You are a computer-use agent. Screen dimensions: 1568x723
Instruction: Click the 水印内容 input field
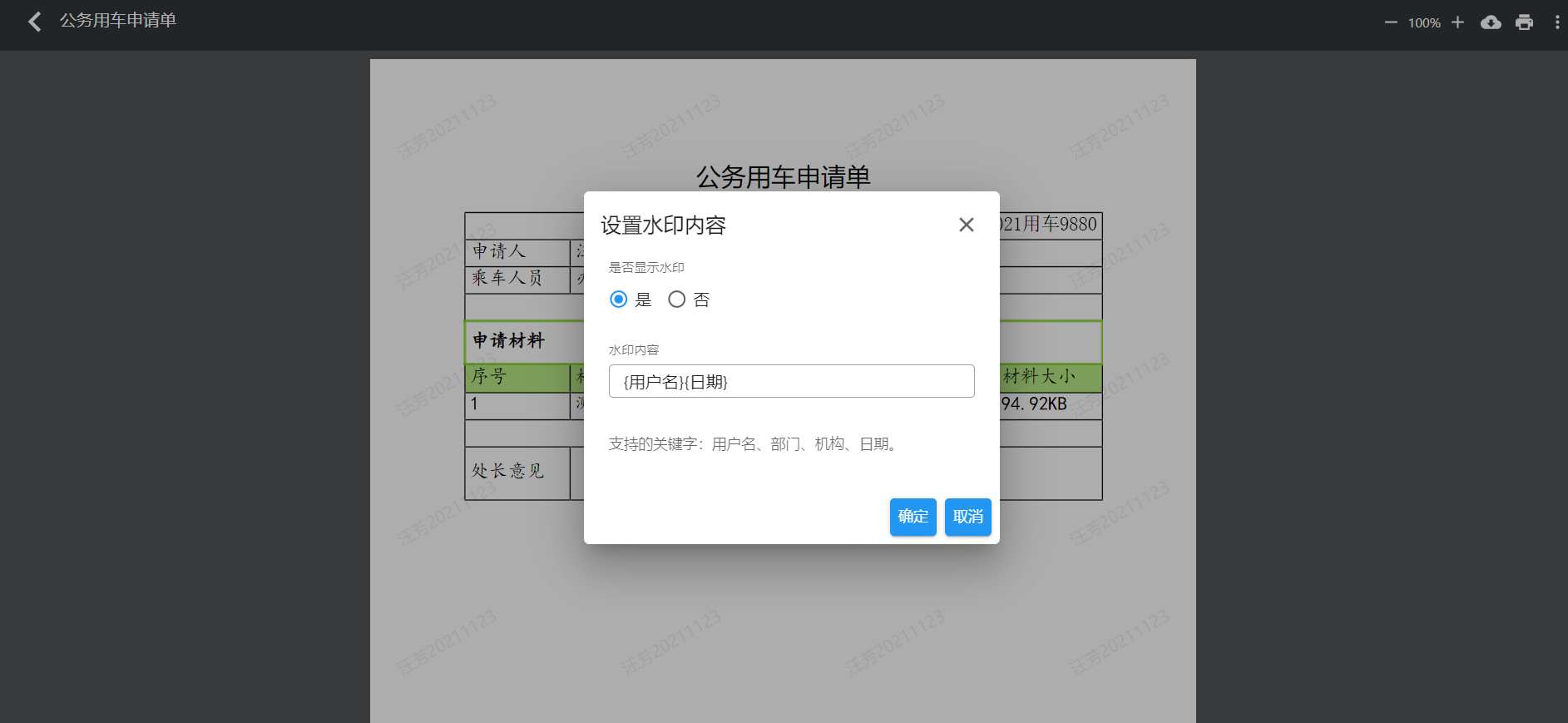791,381
